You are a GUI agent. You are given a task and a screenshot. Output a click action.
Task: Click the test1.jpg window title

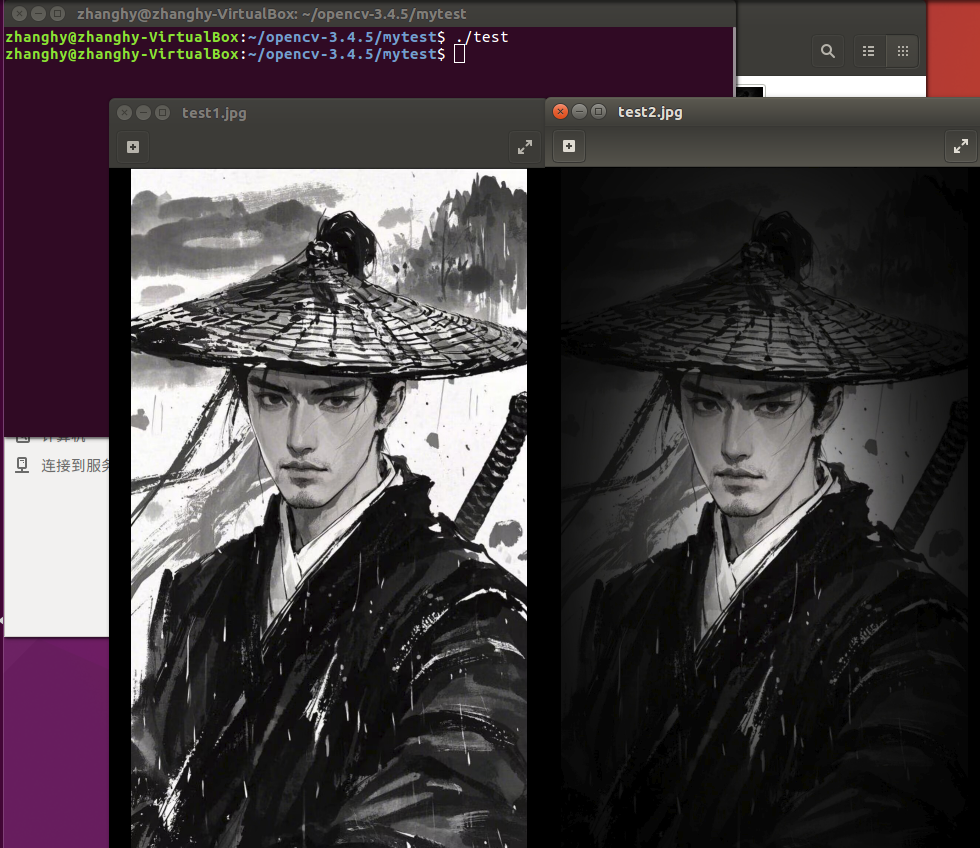click(x=214, y=113)
